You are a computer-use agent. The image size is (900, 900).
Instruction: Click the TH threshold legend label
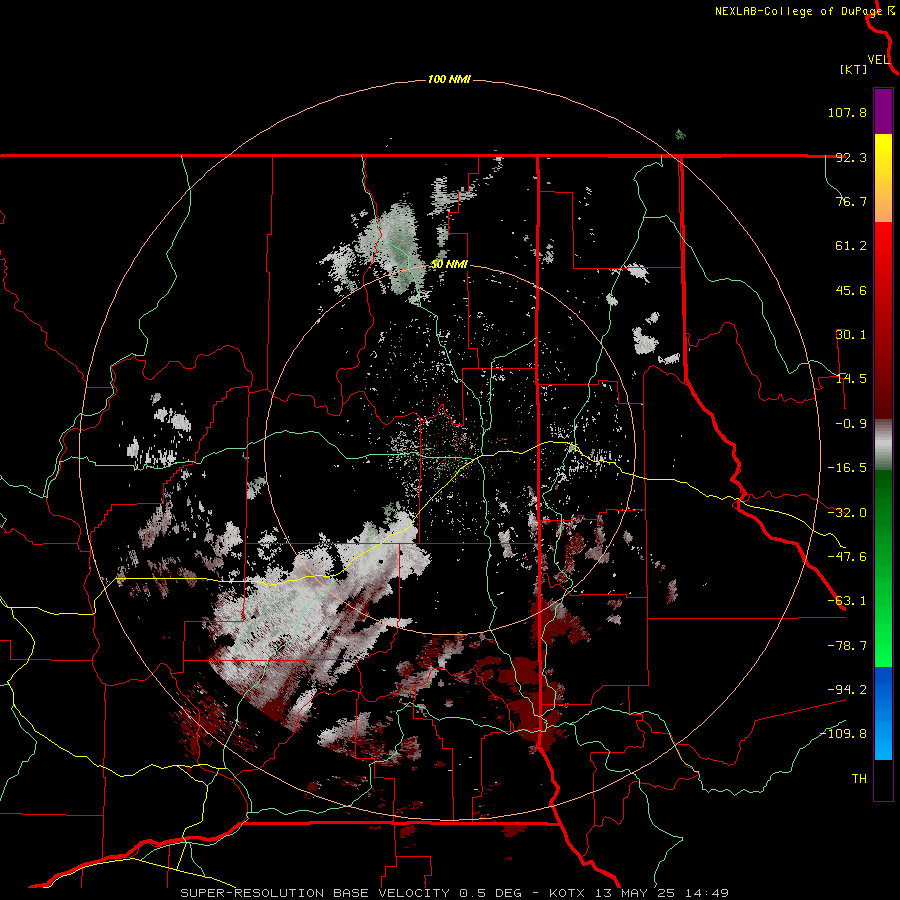[859, 779]
